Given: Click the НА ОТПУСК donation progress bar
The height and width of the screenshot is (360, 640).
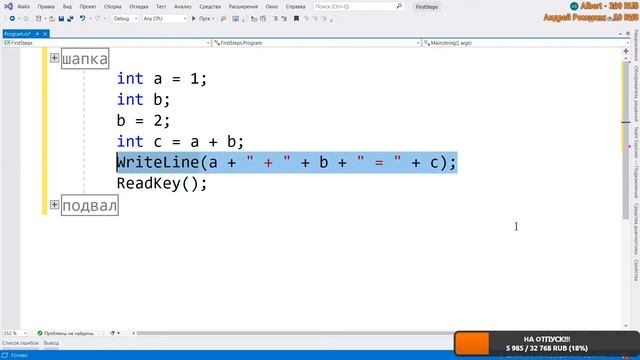Looking at the screenshot, I should point(547,344).
